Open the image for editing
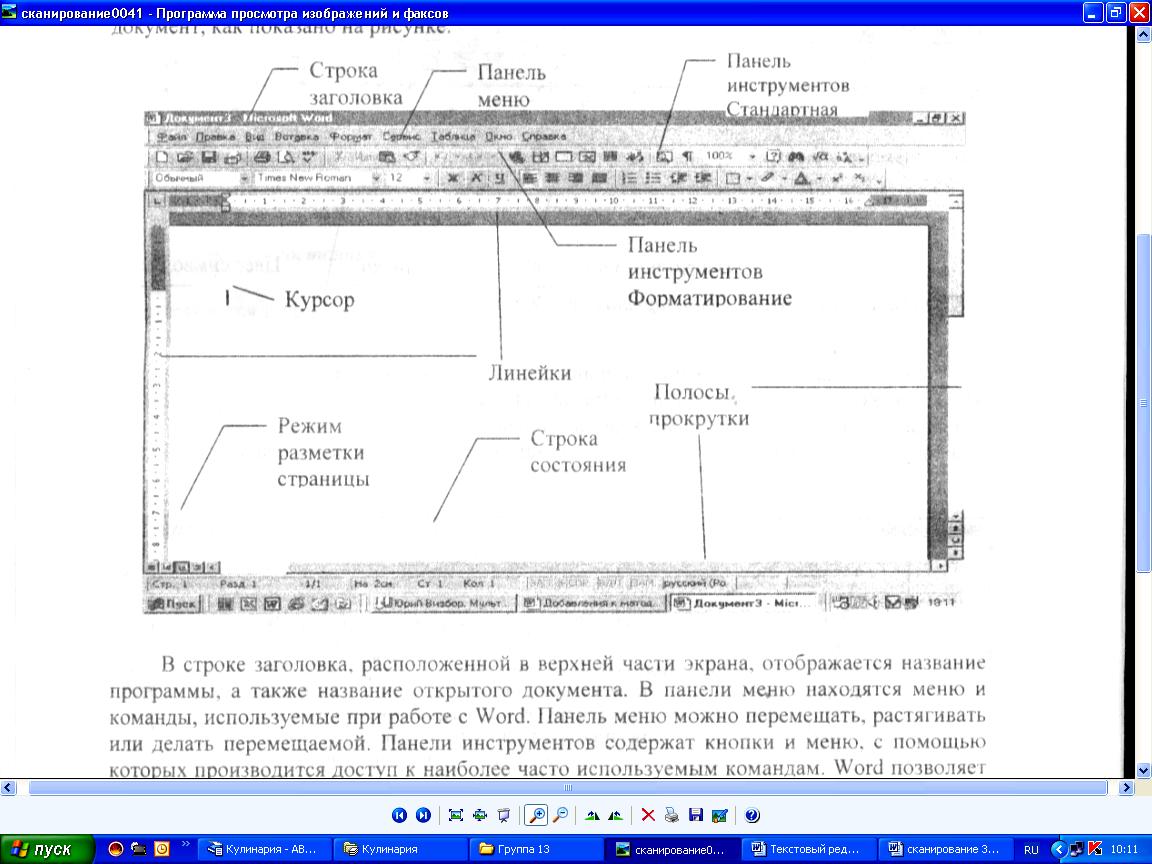 720,815
